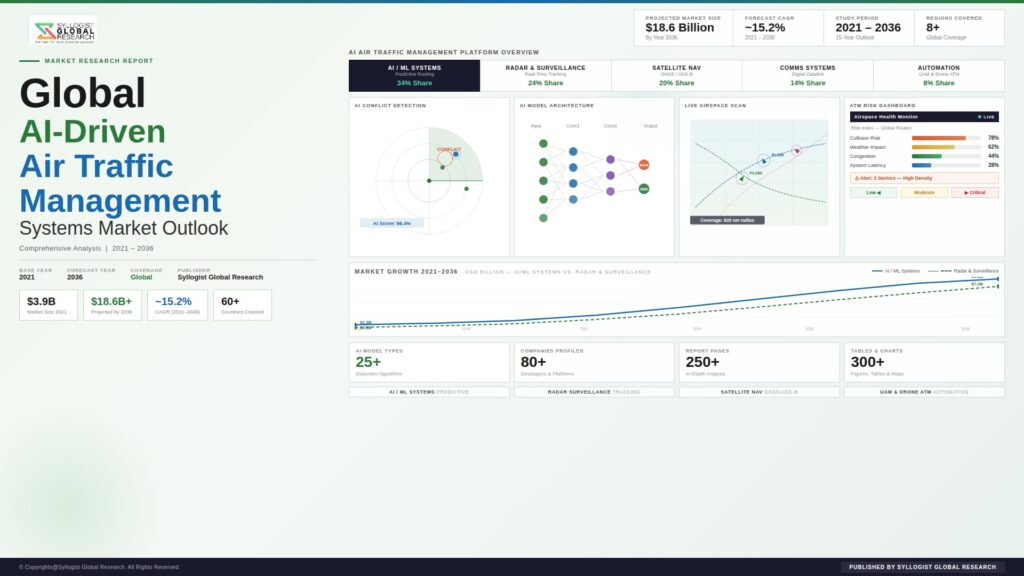This screenshot has width=1024, height=576.
Task: Click the $3.9B Market Size 2021 box
Action: coord(48,305)
